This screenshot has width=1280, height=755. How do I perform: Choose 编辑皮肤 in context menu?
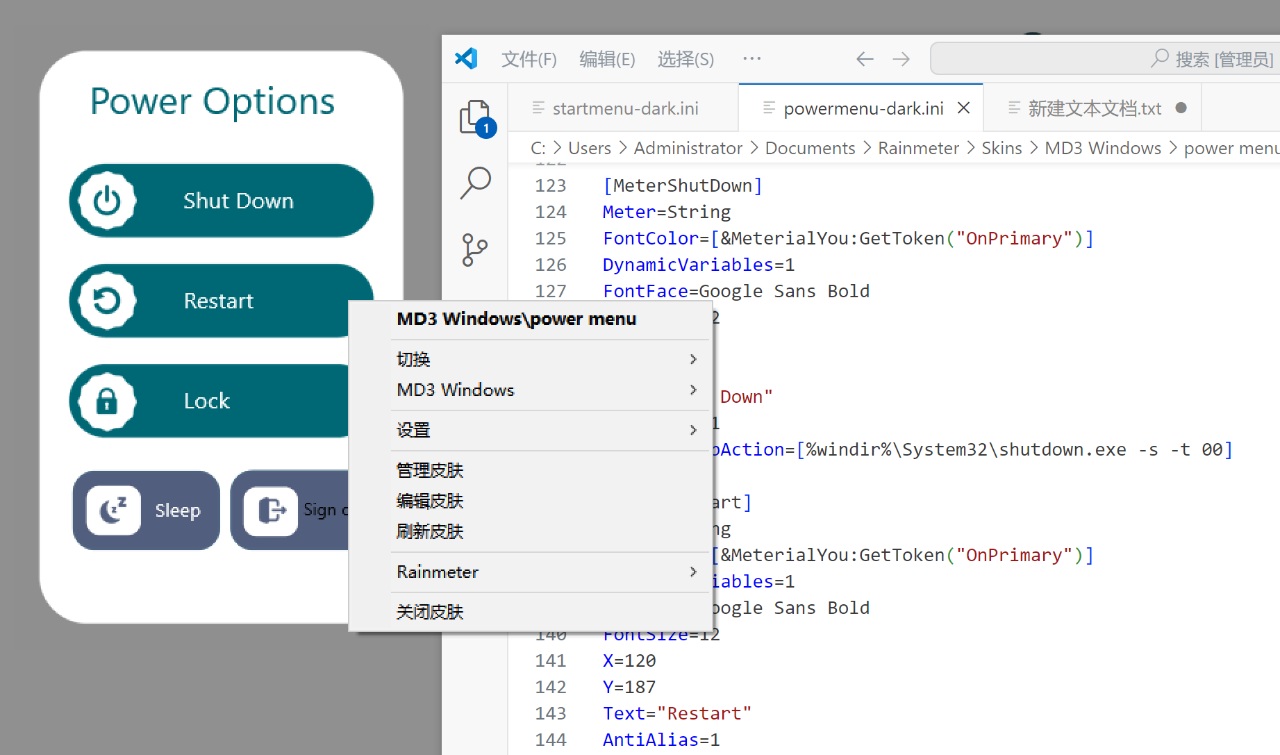[430, 501]
